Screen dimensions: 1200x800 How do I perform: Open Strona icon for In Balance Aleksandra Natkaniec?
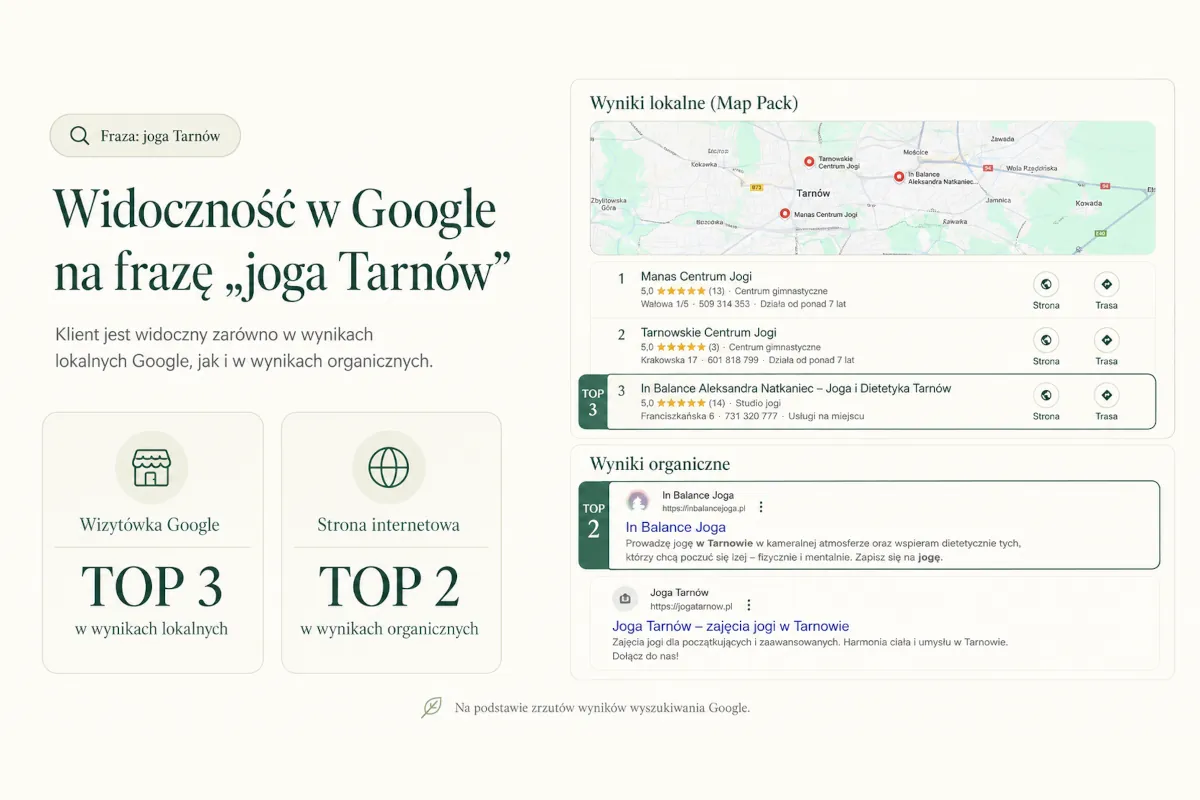click(1046, 394)
